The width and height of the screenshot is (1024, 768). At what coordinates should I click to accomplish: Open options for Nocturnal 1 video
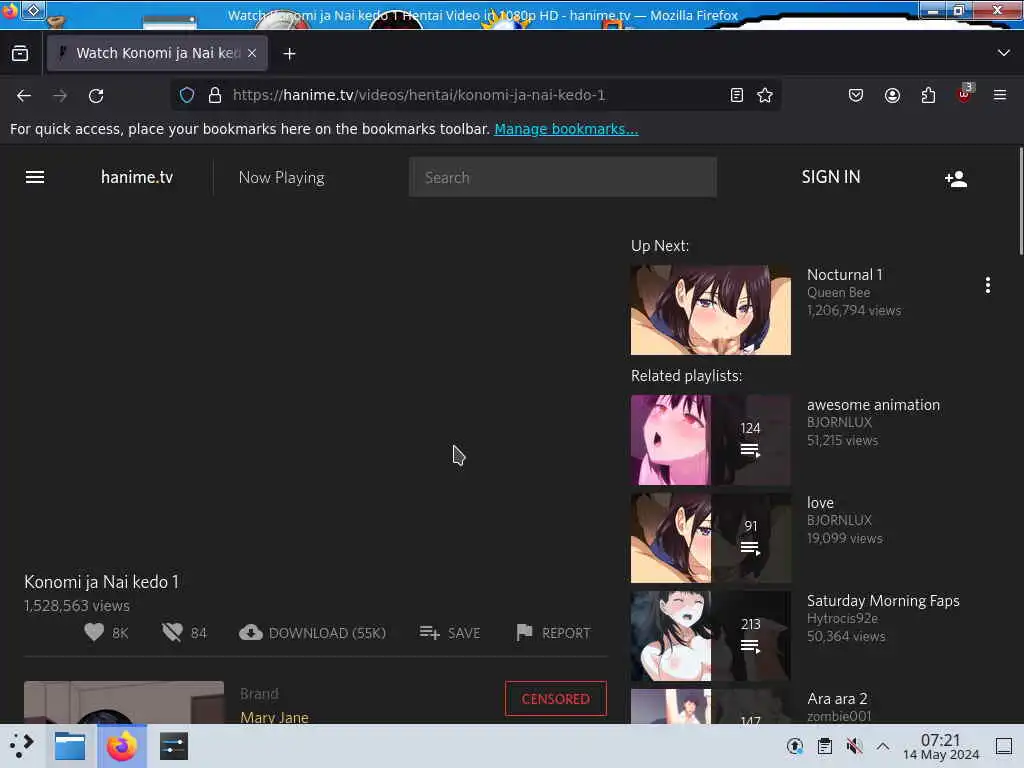[987, 285]
